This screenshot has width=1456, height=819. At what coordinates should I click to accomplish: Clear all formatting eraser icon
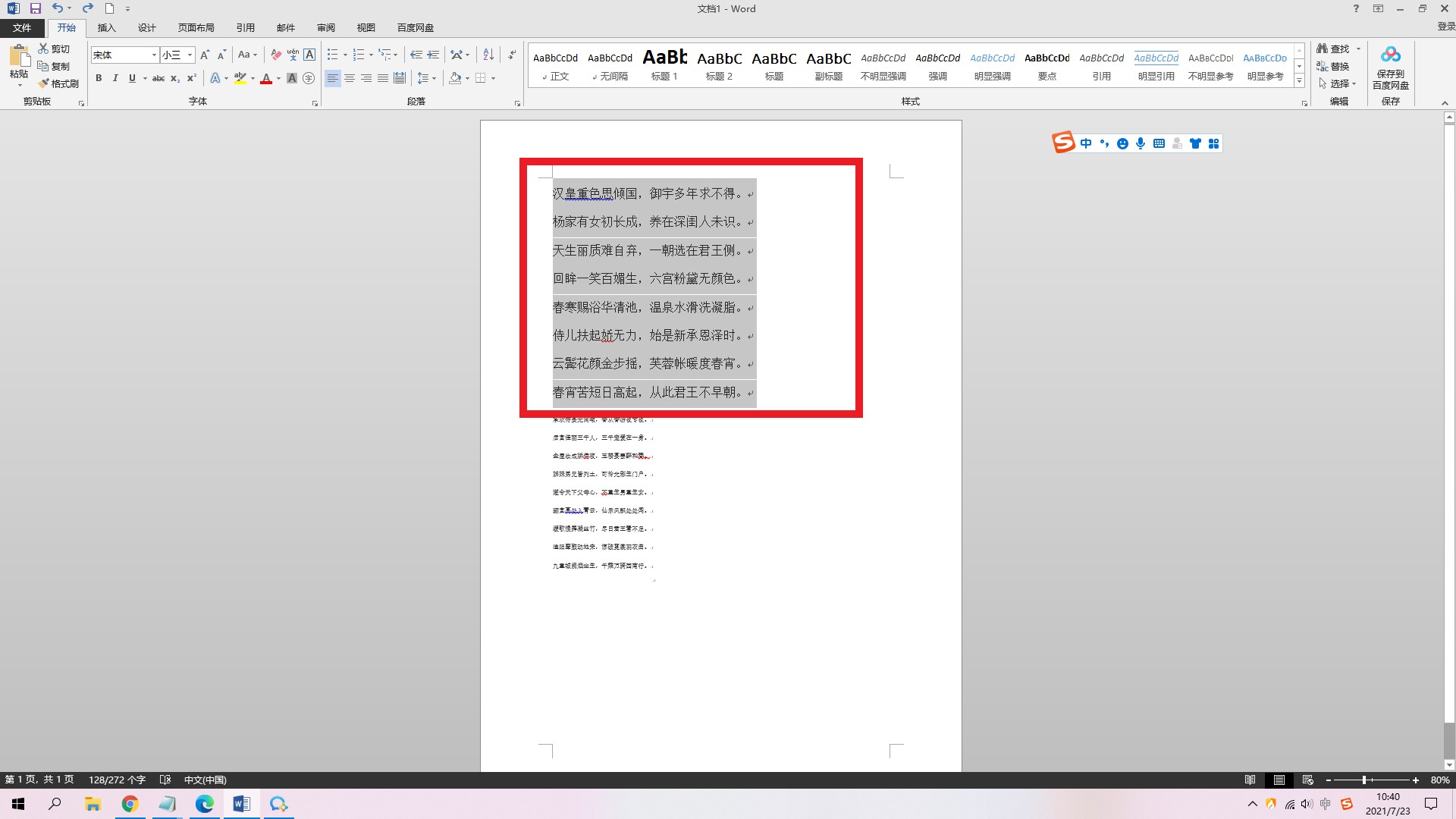pos(276,55)
